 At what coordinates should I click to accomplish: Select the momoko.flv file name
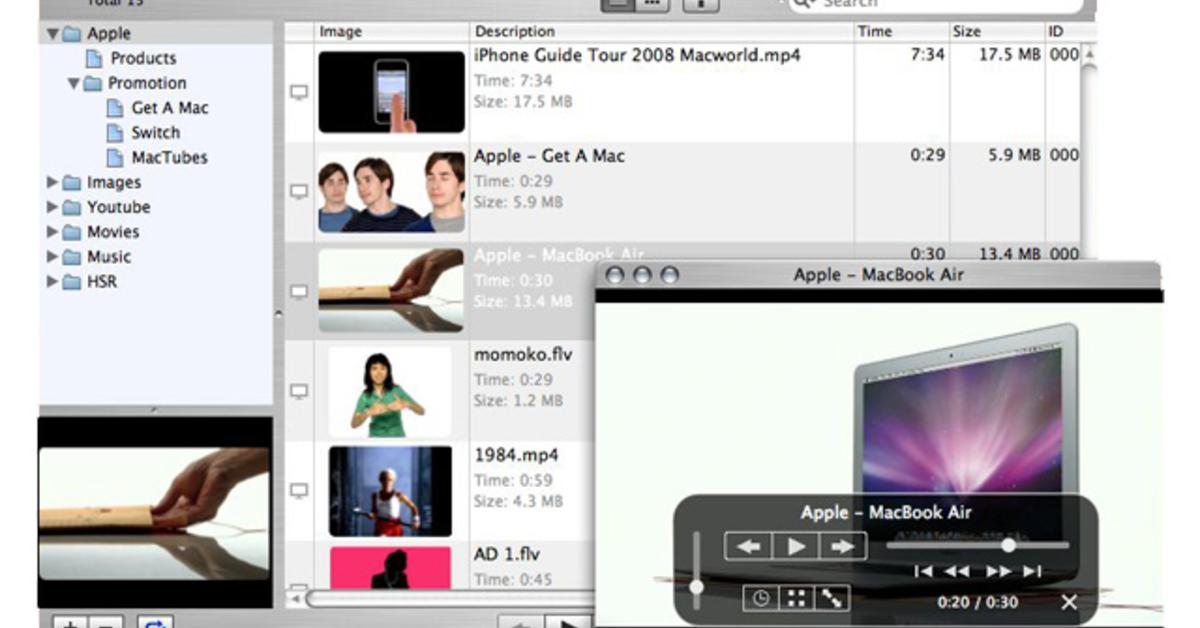[523, 355]
